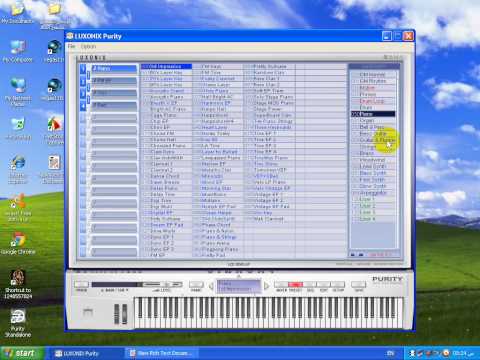Screen dimensions: 480x360
Task: Select channel 1 Piano slot
Action: coord(114,69)
